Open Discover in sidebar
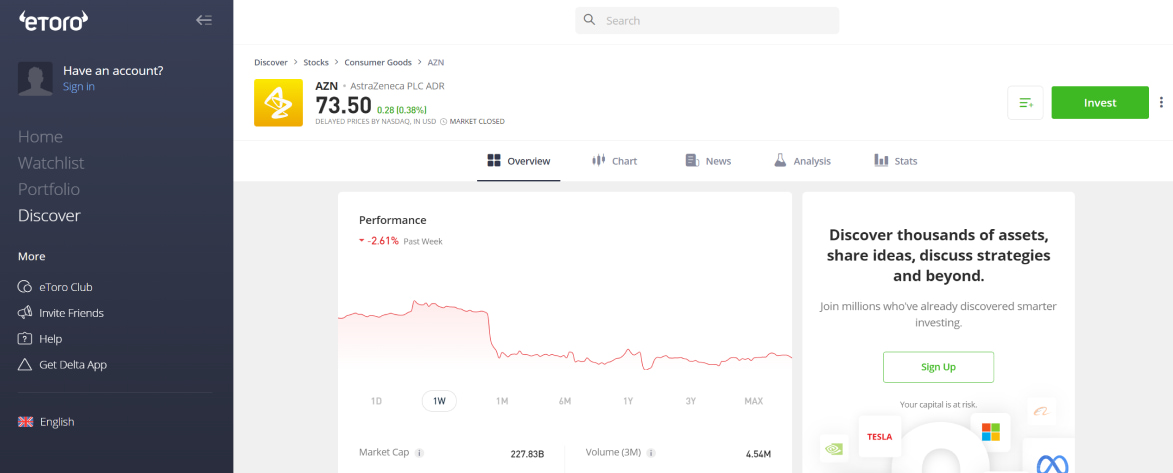 click(x=49, y=216)
